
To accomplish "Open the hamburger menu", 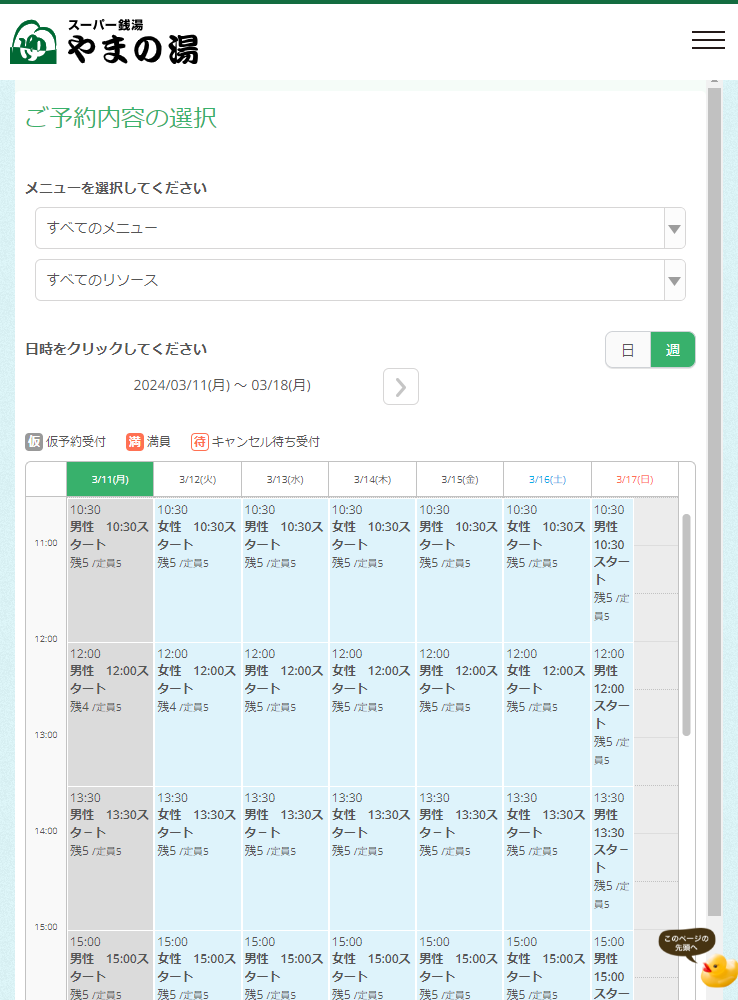I will tap(708, 40).
